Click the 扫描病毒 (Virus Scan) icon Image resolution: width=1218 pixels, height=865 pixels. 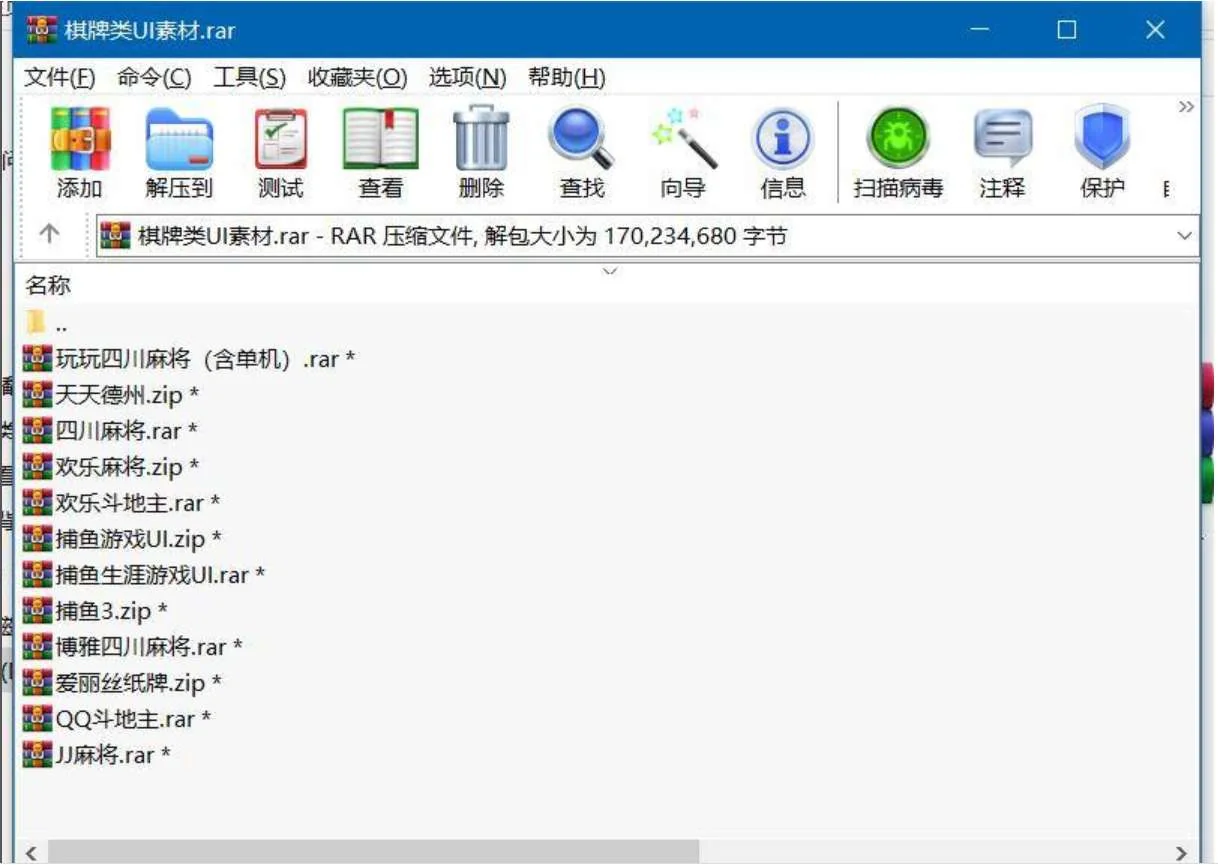(x=898, y=140)
